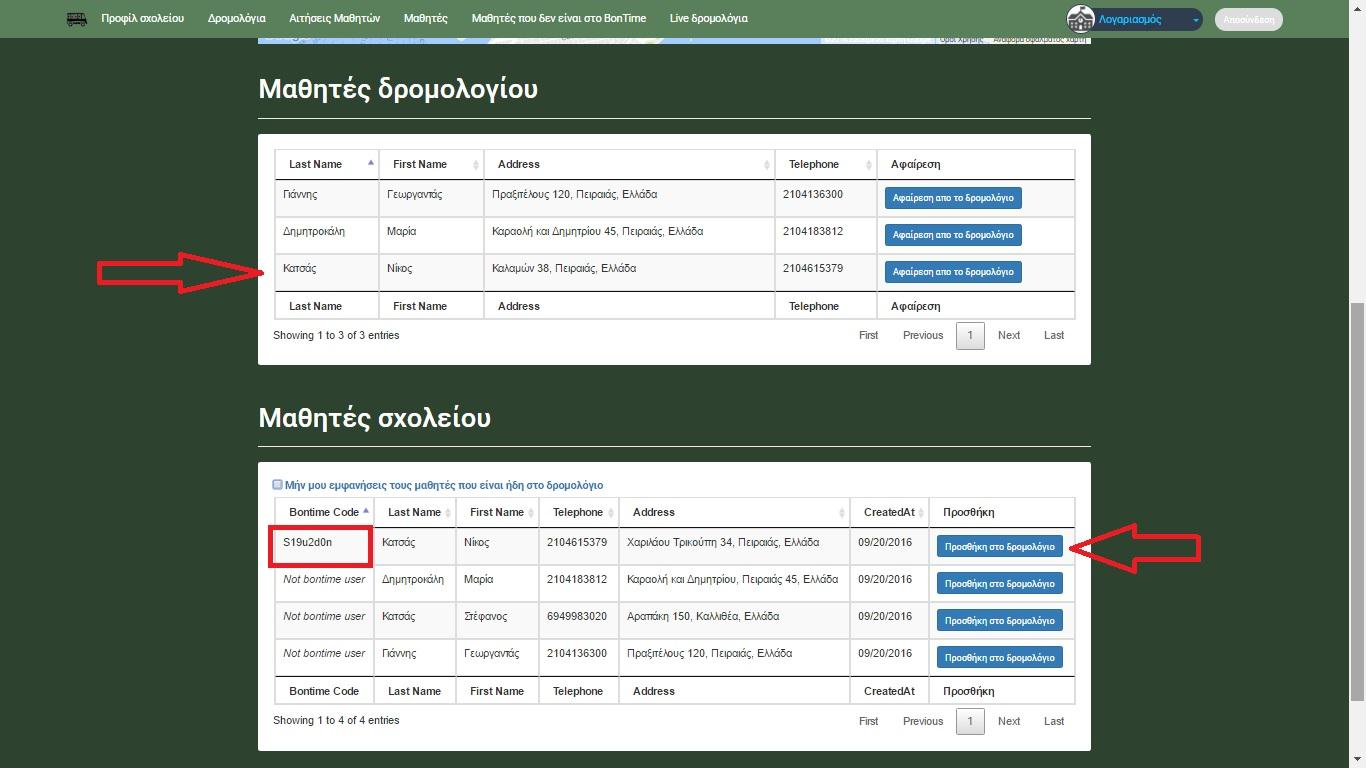Click address Πραξιτέλους 120, Πειραιάς in route table
This screenshot has height=768, width=1366.
574,194
